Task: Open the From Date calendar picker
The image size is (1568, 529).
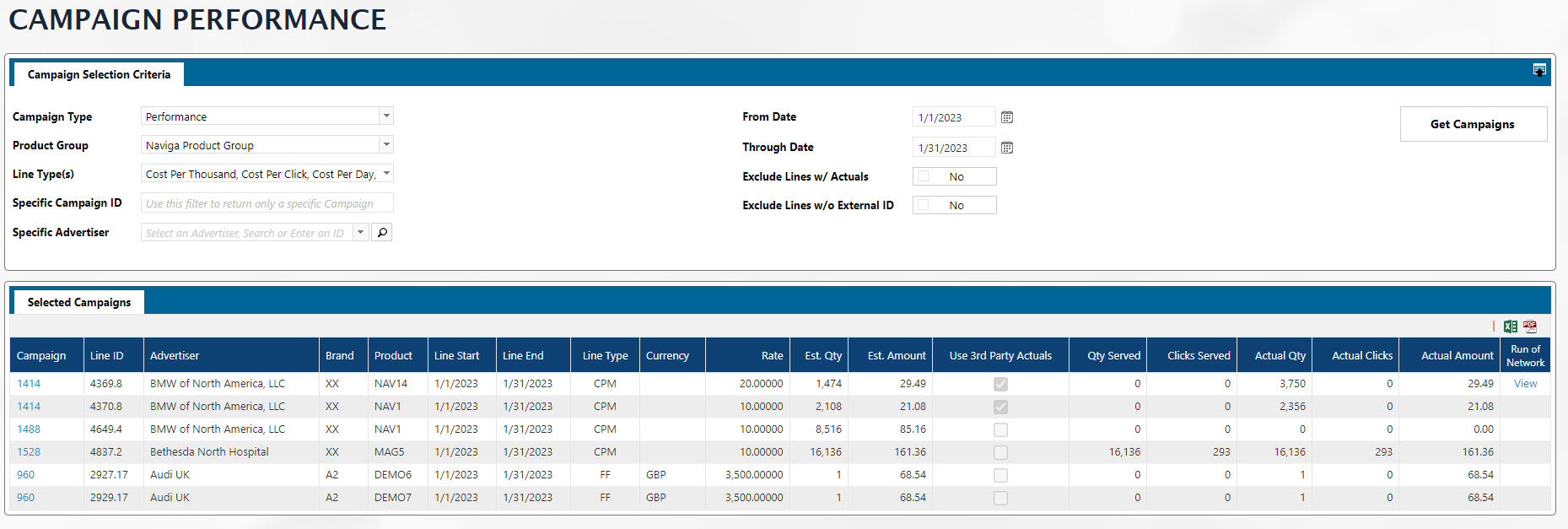Action: coord(1006,117)
